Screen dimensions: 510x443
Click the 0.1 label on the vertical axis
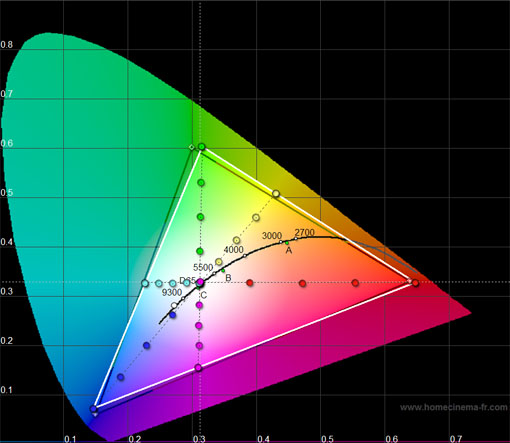(7, 390)
